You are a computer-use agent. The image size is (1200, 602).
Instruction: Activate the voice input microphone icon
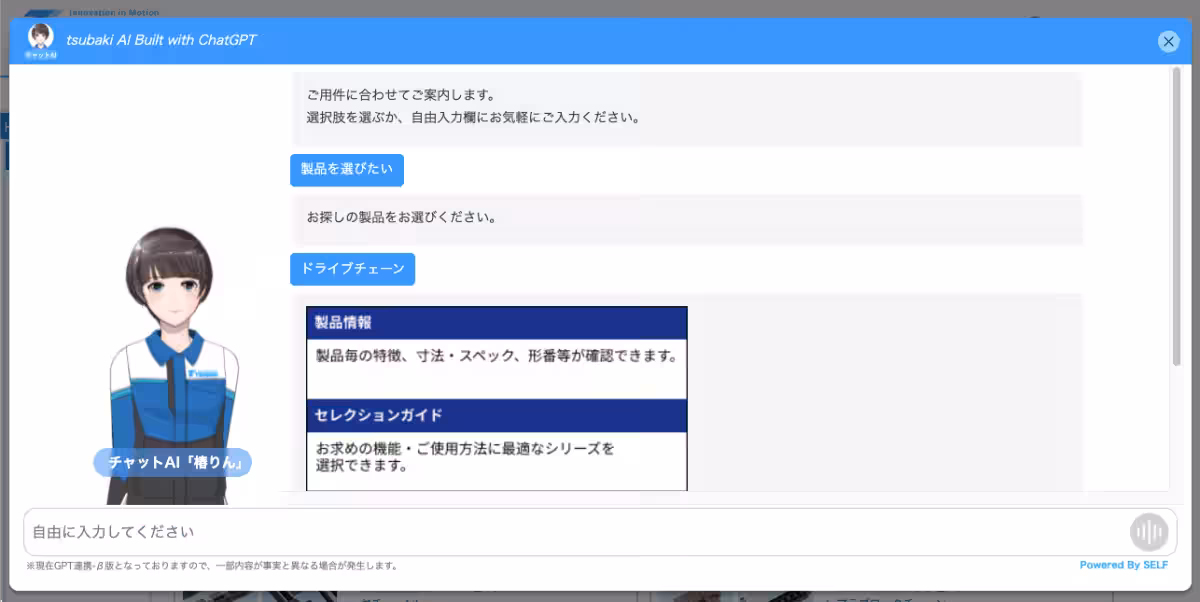tap(1148, 532)
